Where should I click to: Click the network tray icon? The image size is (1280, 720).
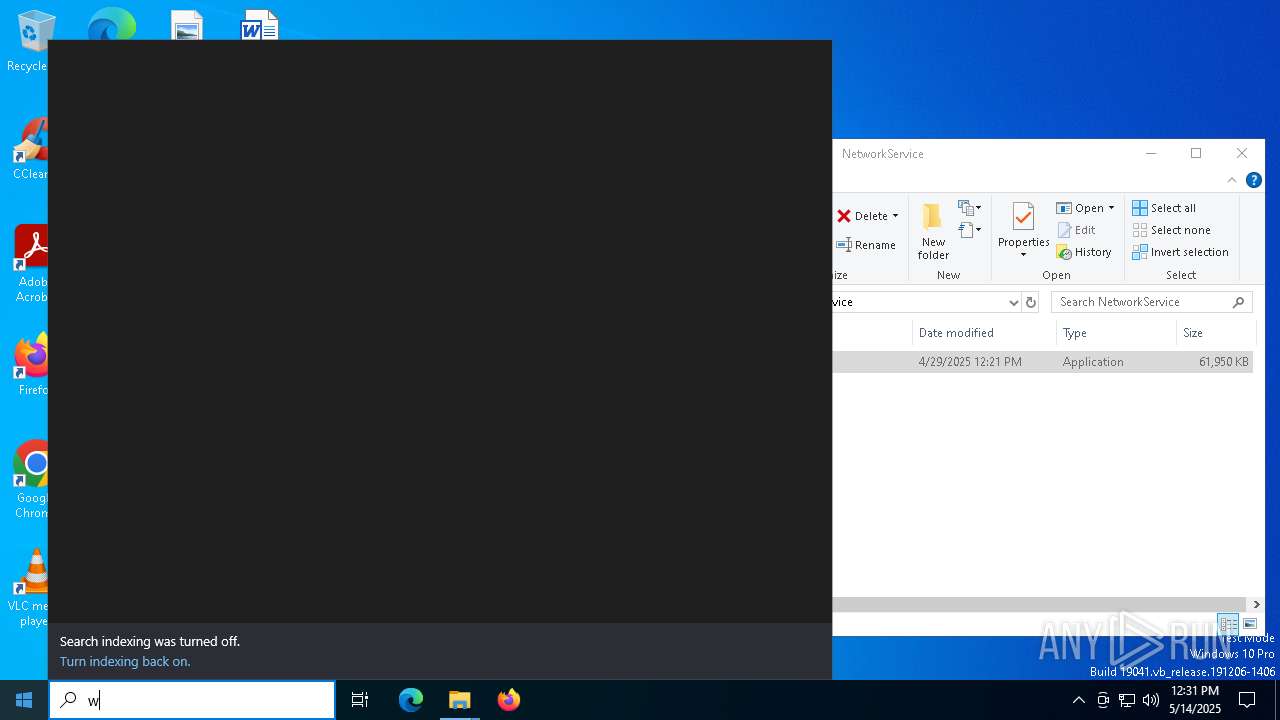point(1127,700)
